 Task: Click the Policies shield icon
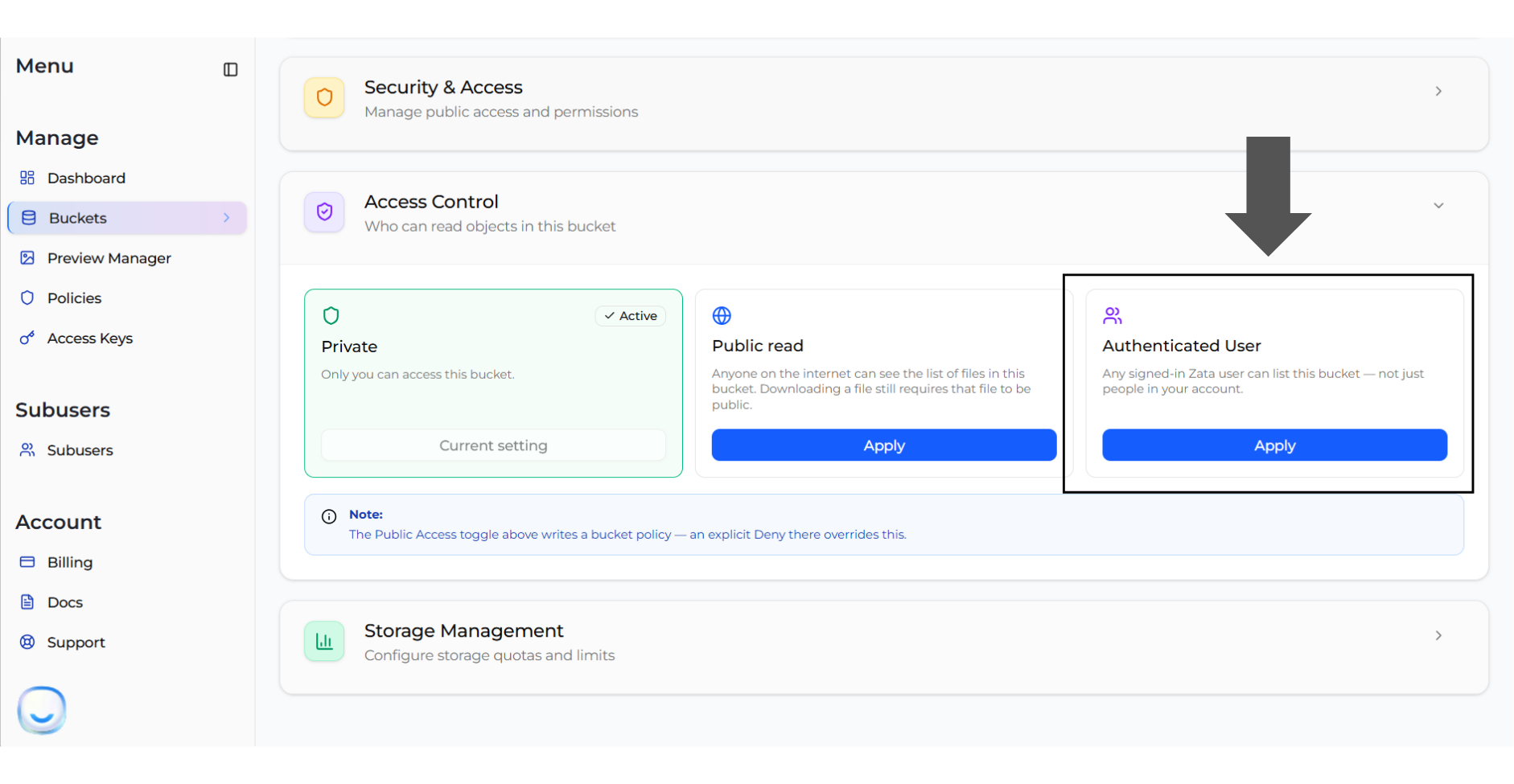(27, 298)
